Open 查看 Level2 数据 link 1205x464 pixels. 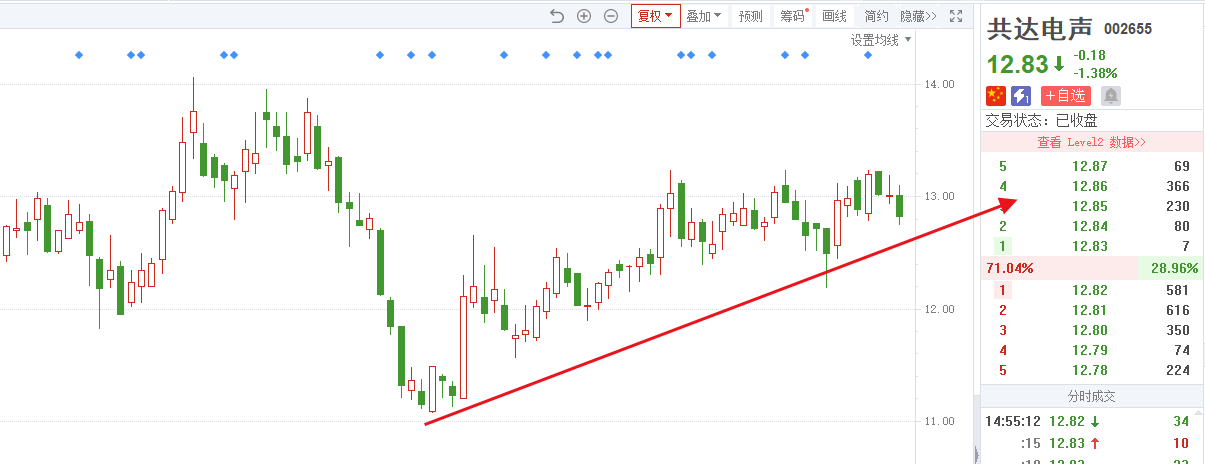(x=1091, y=142)
